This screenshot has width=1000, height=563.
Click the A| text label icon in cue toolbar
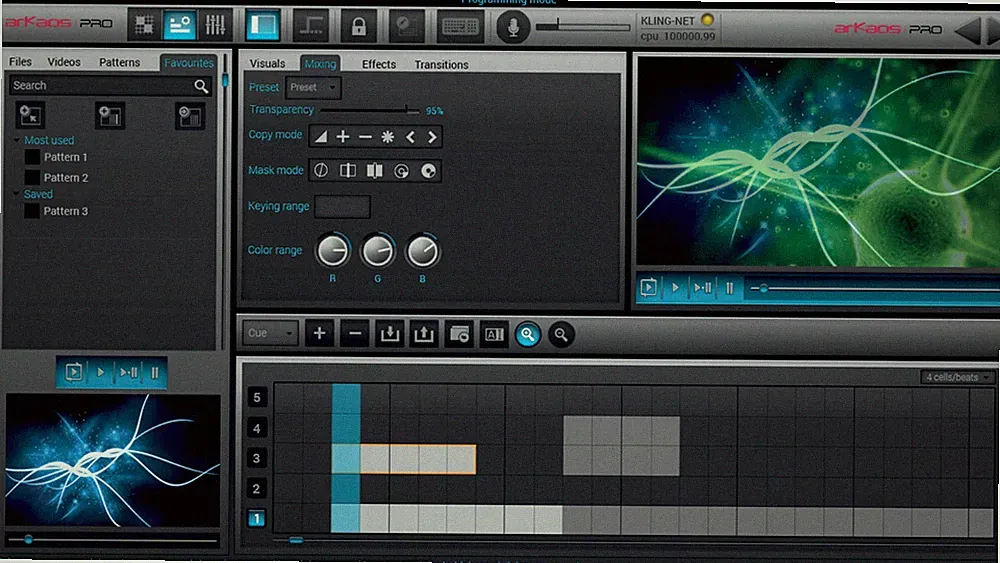pos(494,334)
